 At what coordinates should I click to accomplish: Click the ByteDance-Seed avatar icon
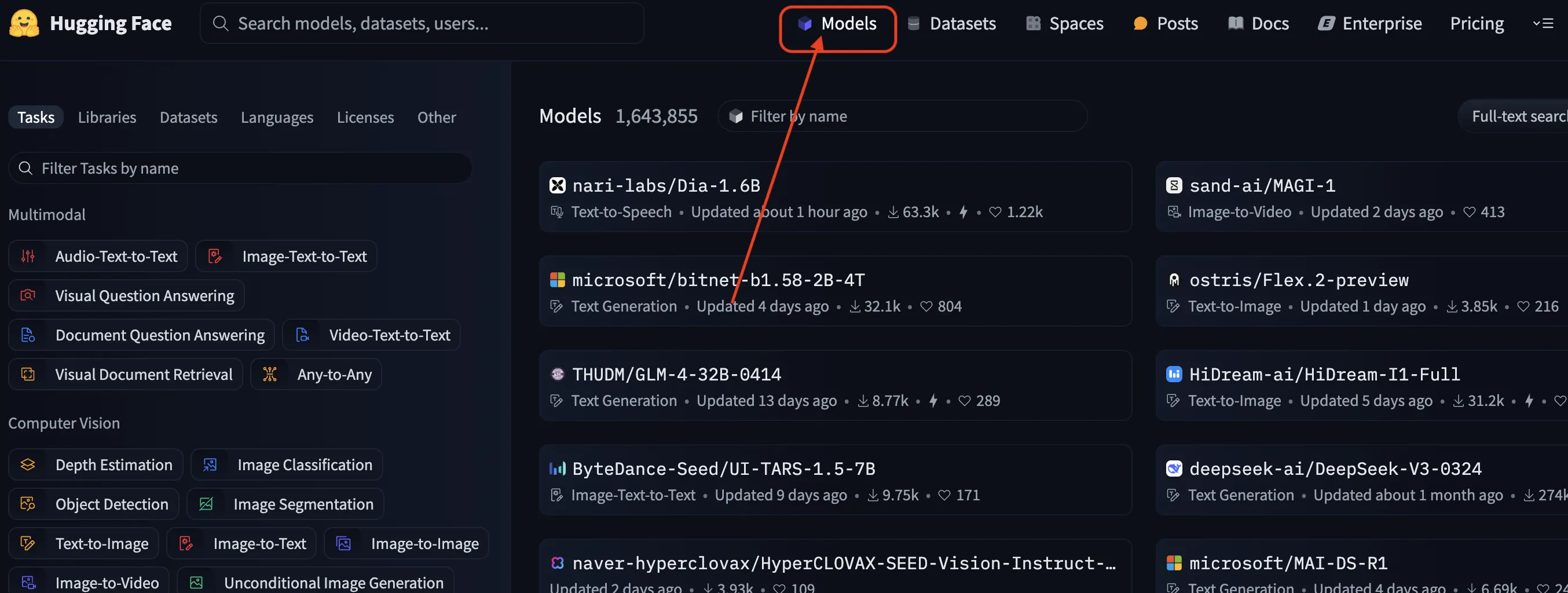(557, 468)
